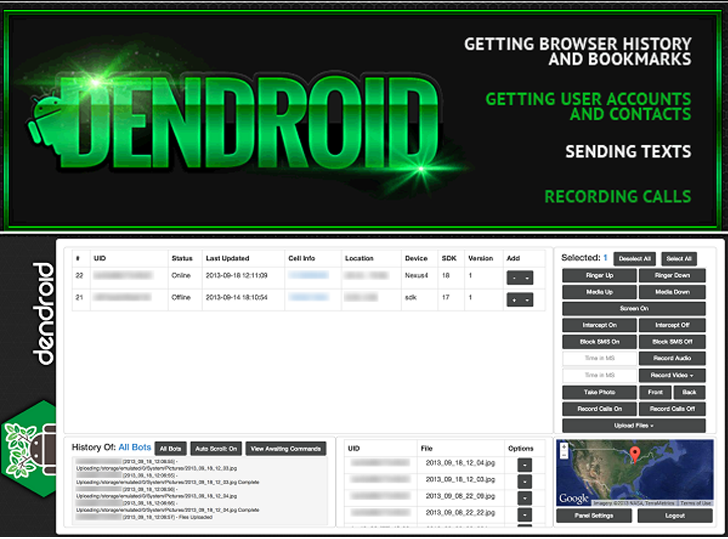Open Record Video dropdown
This screenshot has height=539, width=728.
click(672, 375)
